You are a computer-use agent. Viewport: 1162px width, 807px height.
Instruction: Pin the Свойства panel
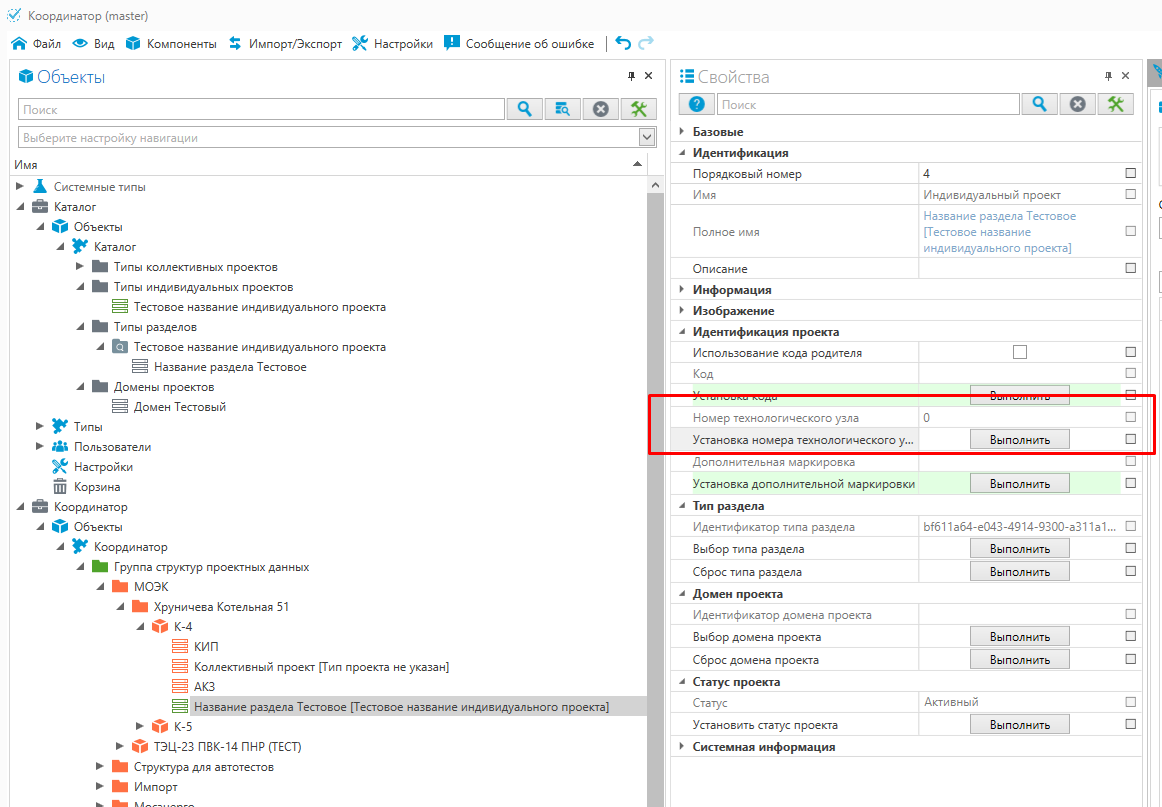point(1108,76)
